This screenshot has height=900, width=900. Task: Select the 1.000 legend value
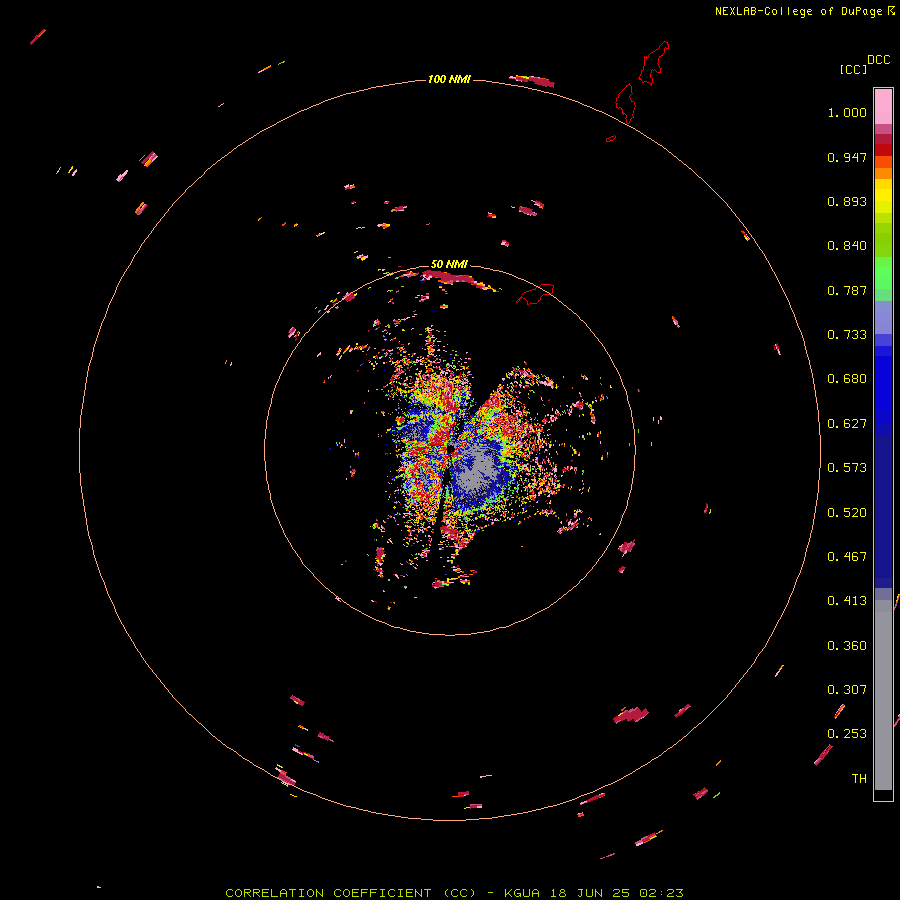point(847,112)
